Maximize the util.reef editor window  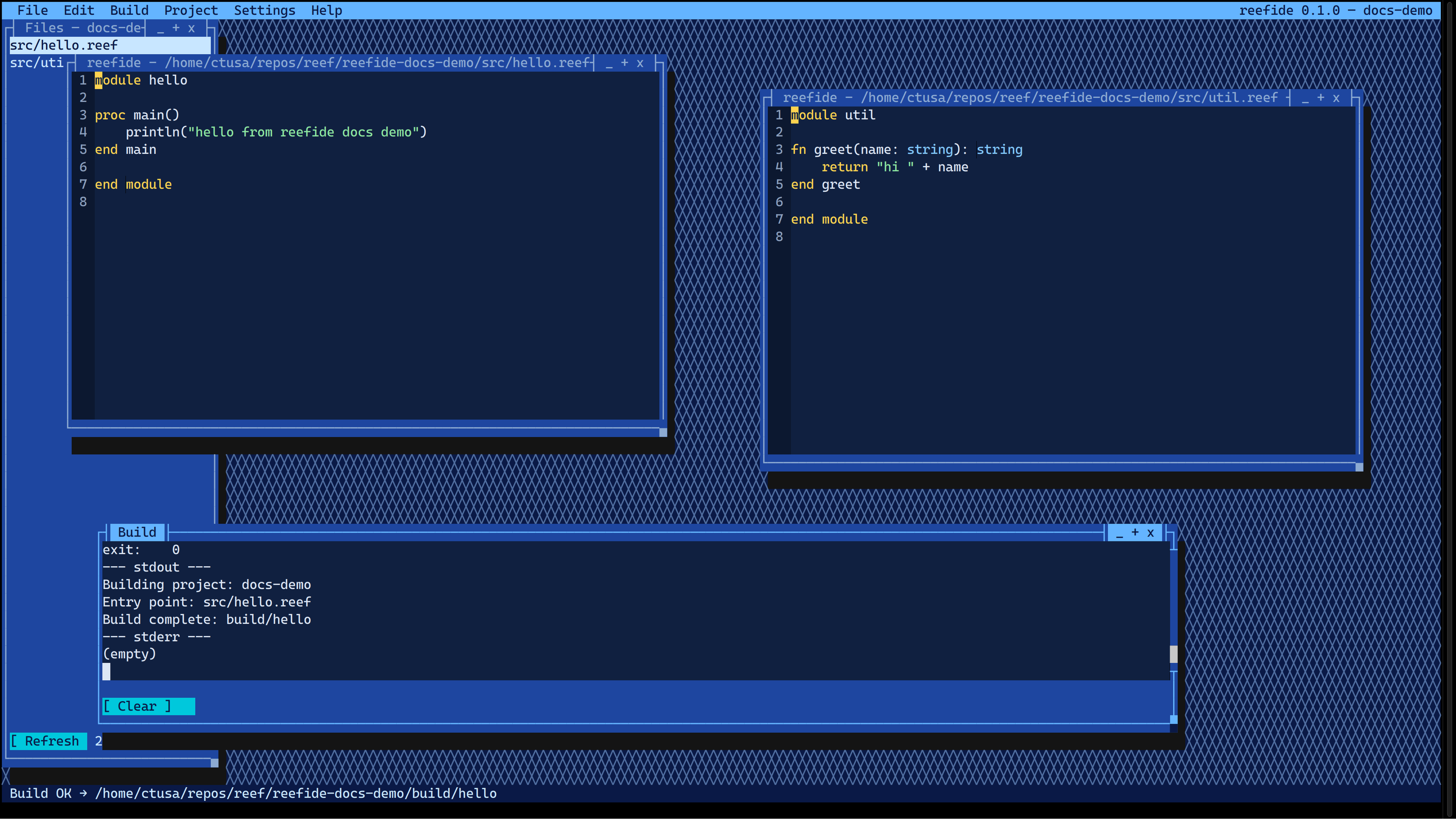(1321, 98)
